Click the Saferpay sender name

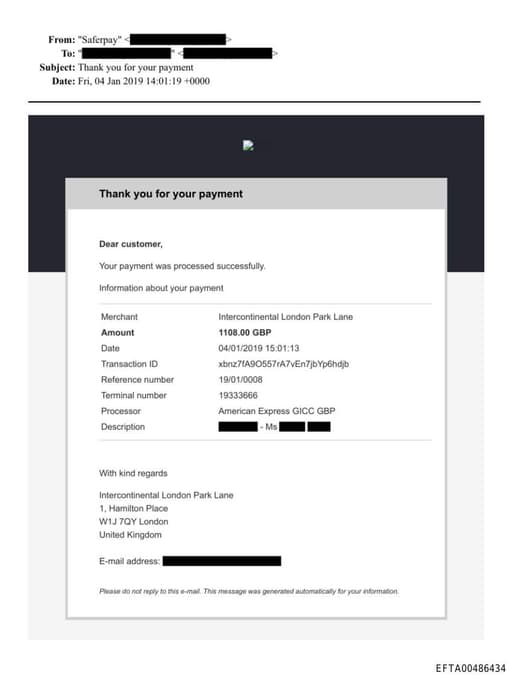100,40
